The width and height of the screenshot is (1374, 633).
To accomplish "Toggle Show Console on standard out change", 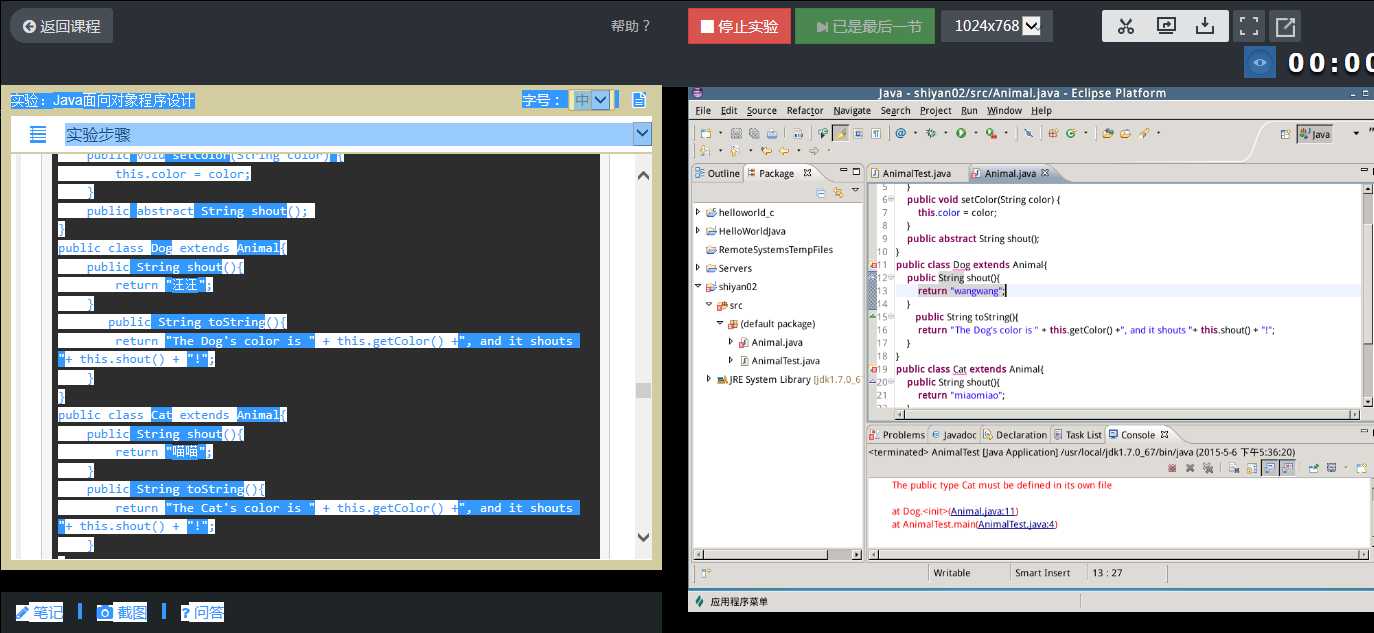I will [x=1269, y=468].
